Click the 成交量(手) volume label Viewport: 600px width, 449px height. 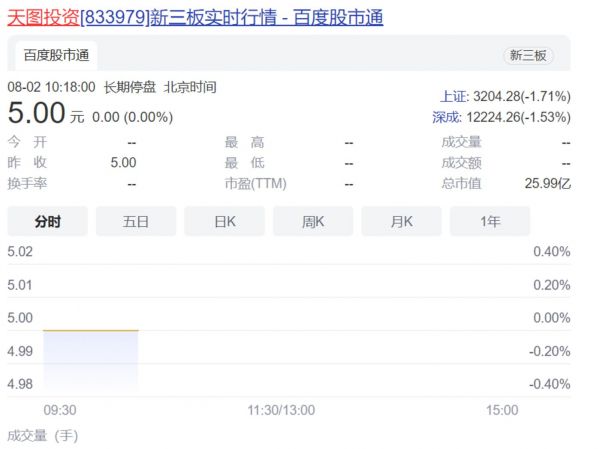point(43,435)
